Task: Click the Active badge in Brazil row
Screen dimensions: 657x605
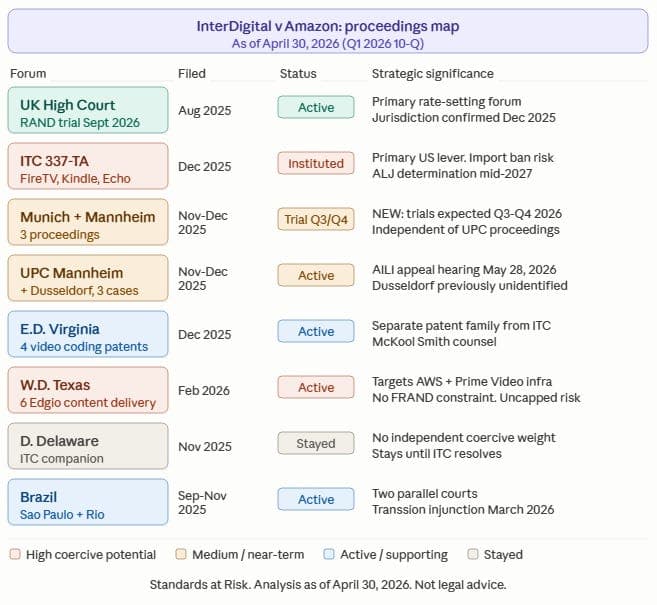Action: tap(316, 499)
